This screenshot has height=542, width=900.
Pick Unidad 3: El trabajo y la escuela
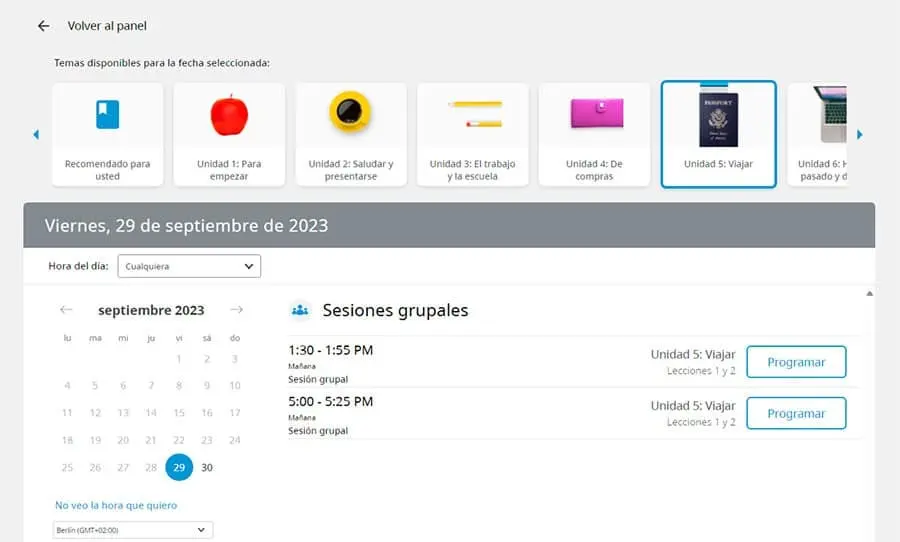pos(472,134)
